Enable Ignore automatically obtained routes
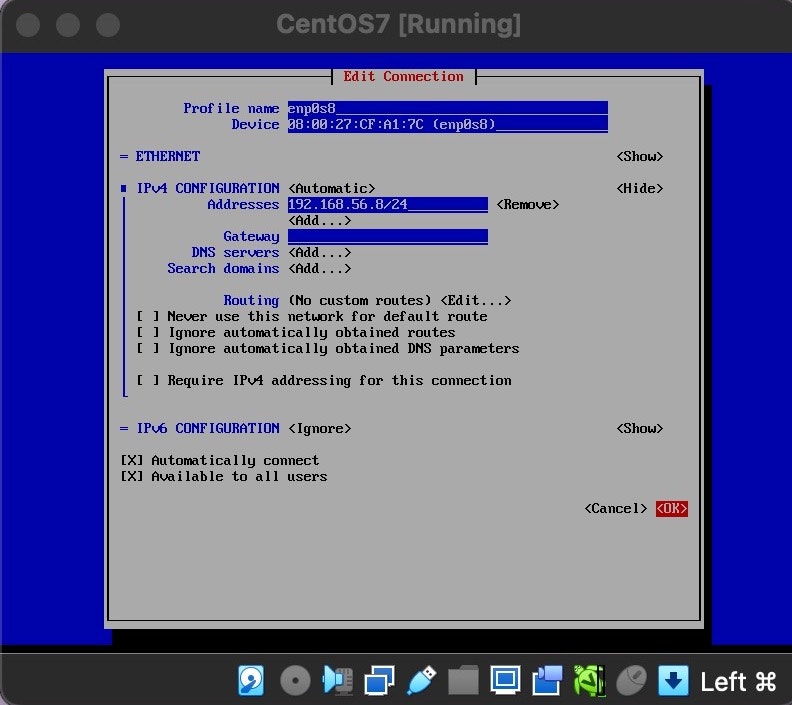This screenshot has height=705, width=792. [295, 333]
